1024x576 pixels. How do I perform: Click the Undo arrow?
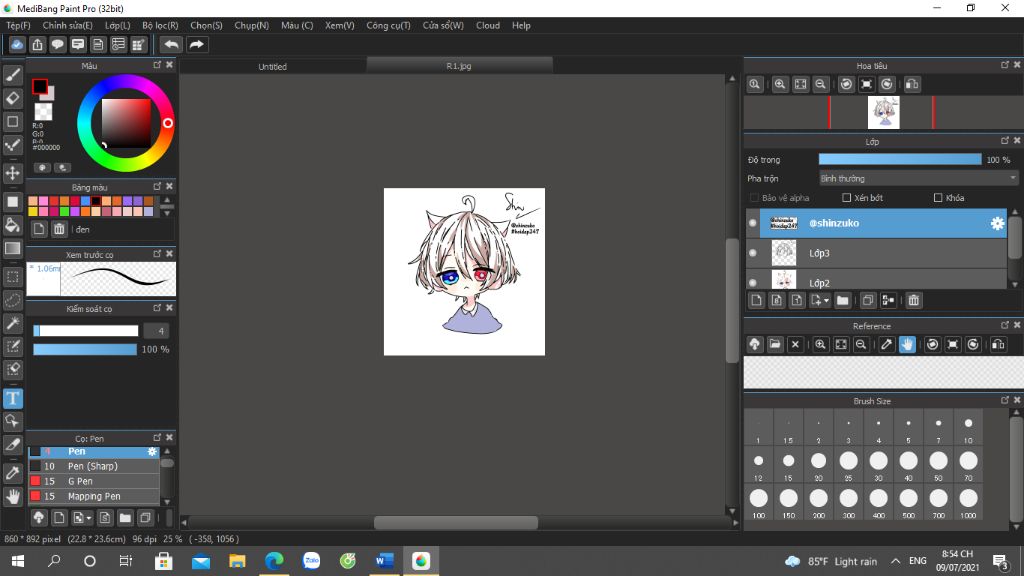pos(172,44)
